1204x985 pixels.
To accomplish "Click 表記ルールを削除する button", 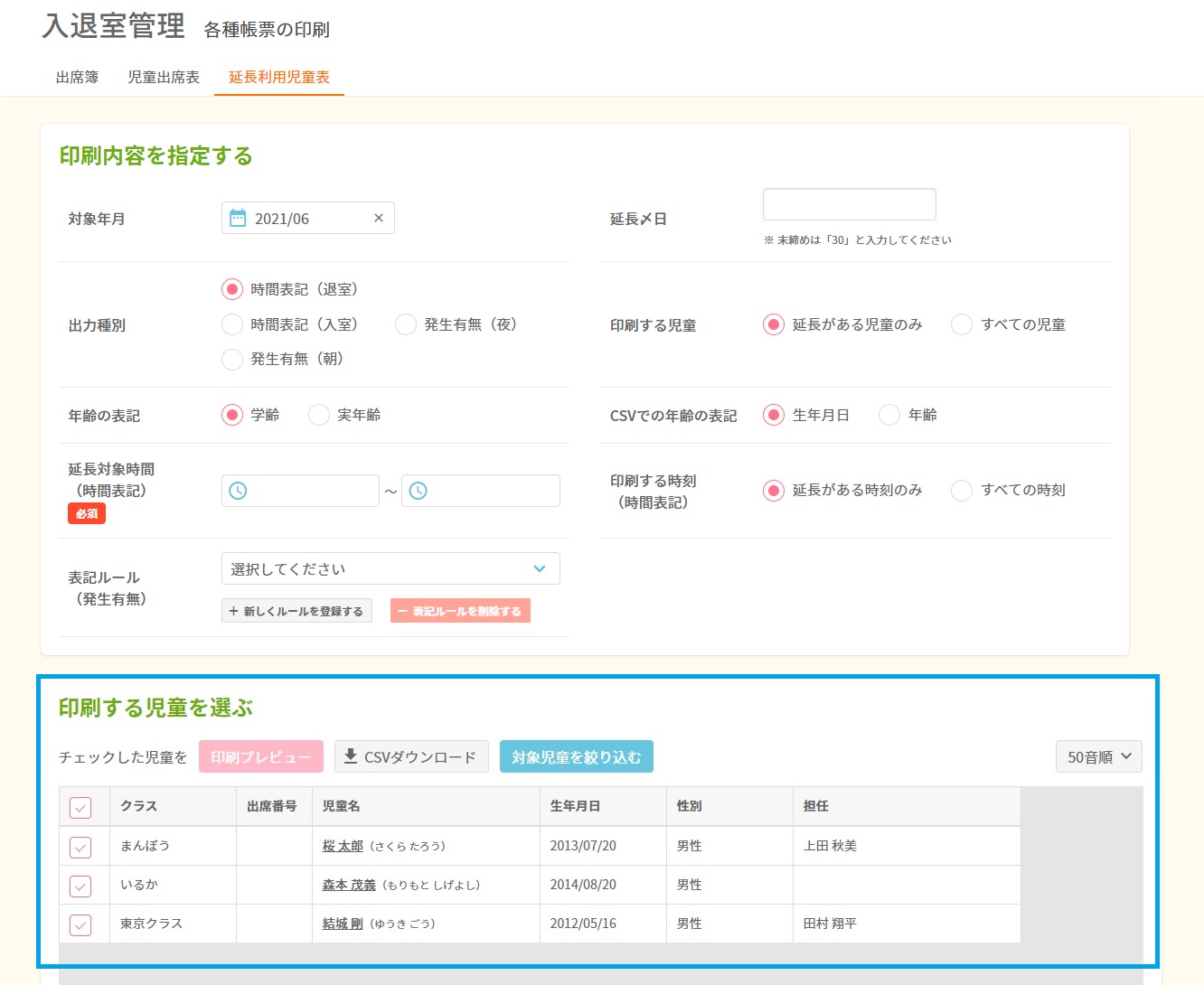I will pos(460,611).
